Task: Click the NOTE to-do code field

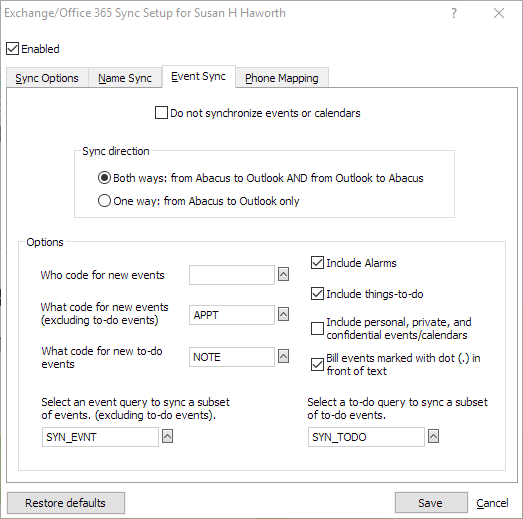Action: coord(232,357)
